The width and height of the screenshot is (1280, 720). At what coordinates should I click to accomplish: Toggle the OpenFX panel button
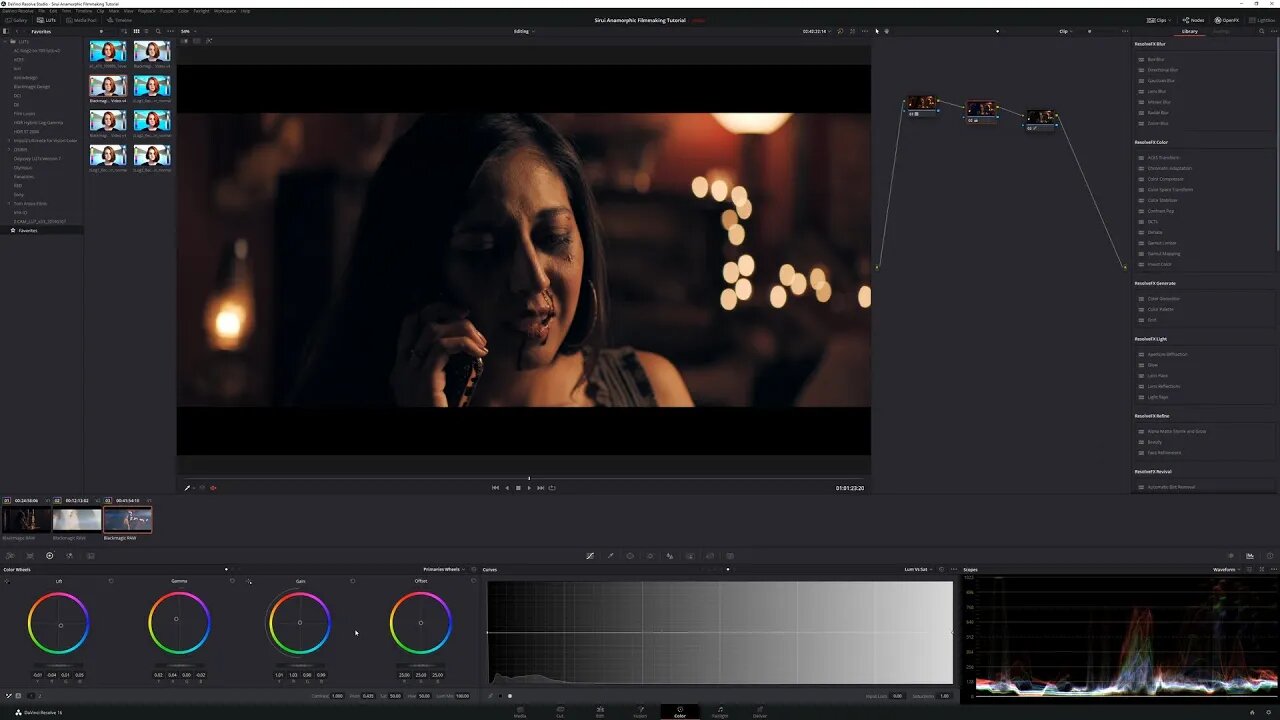click(x=1227, y=20)
